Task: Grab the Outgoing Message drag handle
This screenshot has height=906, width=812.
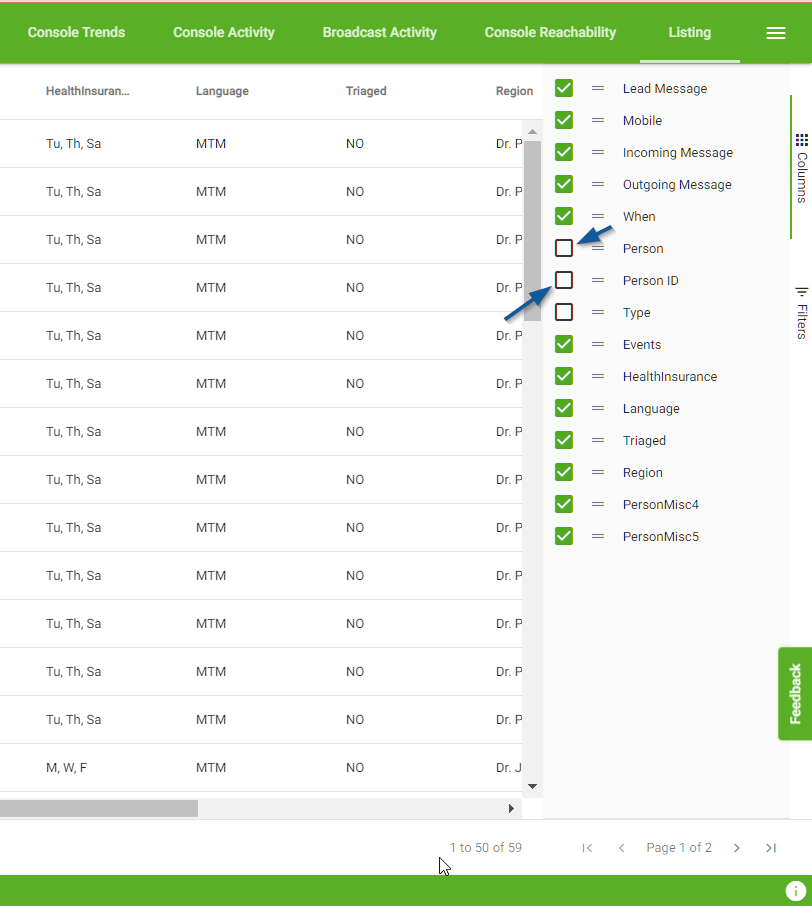Action: tap(598, 184)
